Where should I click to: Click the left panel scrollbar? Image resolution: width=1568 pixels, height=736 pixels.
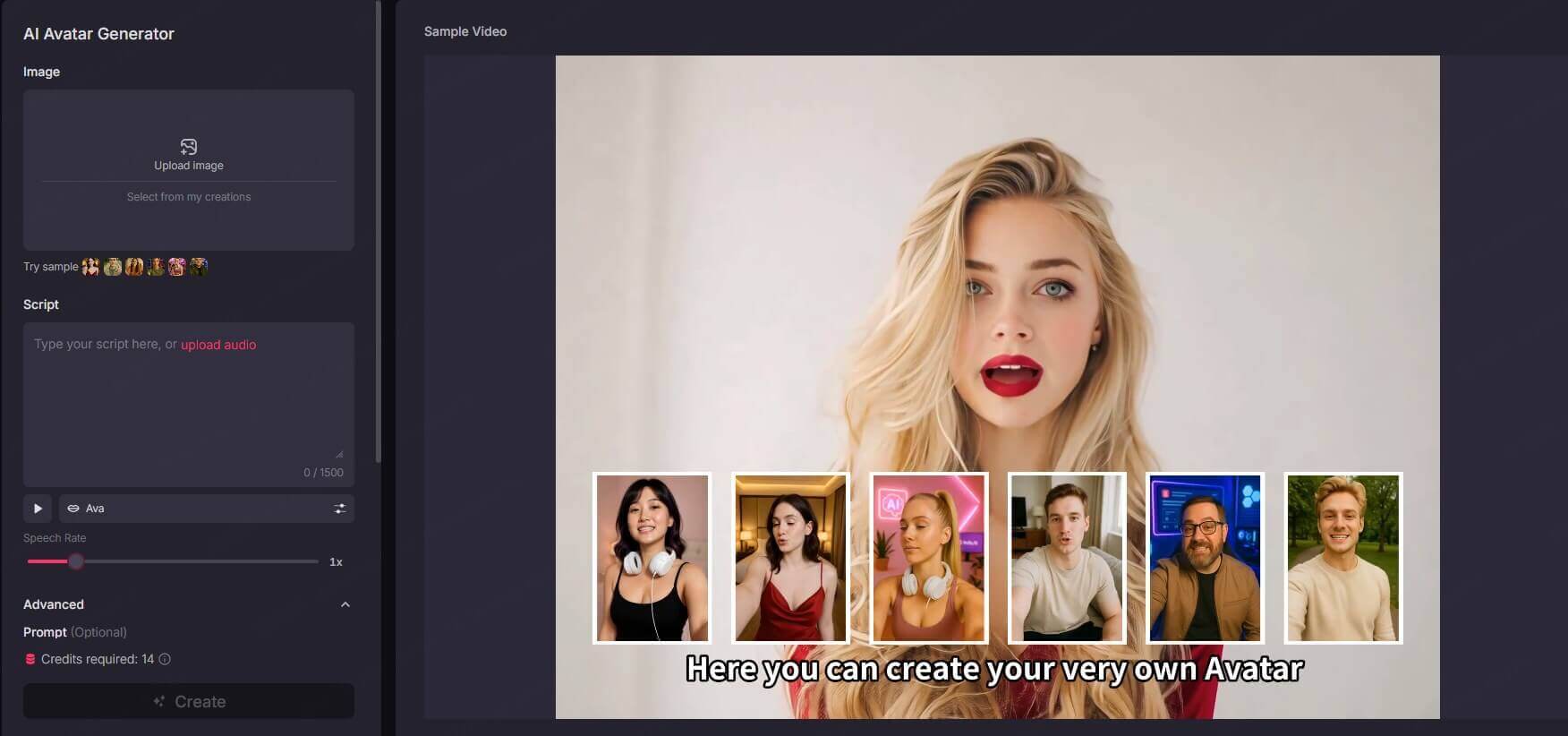pyautogui.click(x=379, y=231)
